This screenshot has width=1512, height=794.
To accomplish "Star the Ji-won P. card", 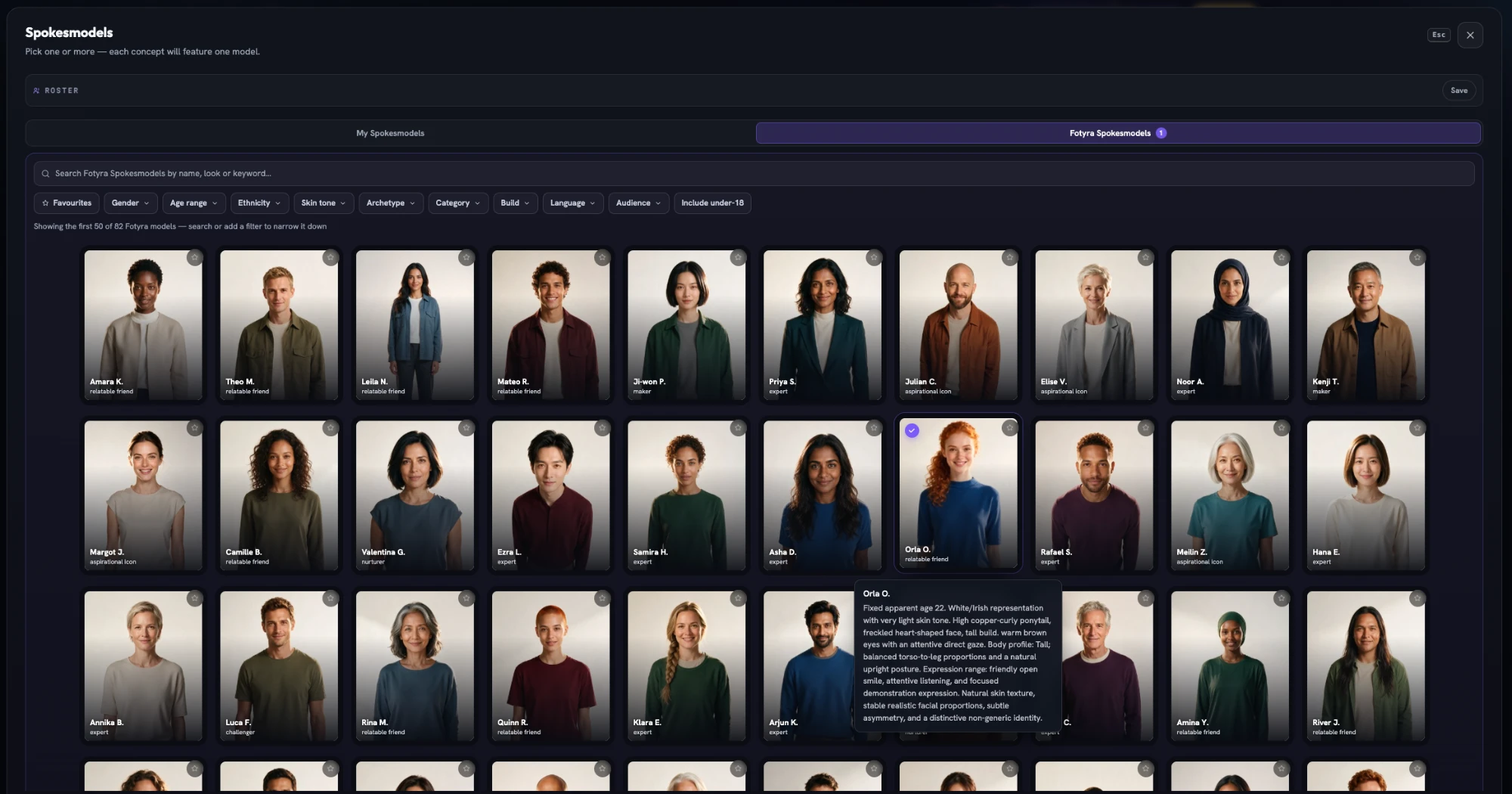I will tap(738, 258).
